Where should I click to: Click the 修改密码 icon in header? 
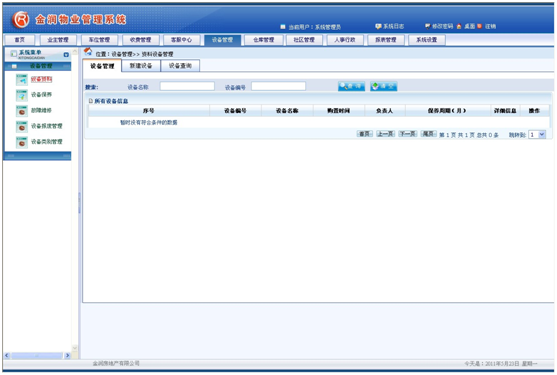[428, 26]
